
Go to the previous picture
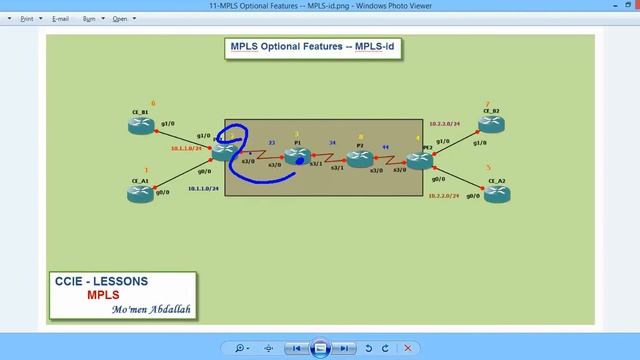click(x=297, y=348)
